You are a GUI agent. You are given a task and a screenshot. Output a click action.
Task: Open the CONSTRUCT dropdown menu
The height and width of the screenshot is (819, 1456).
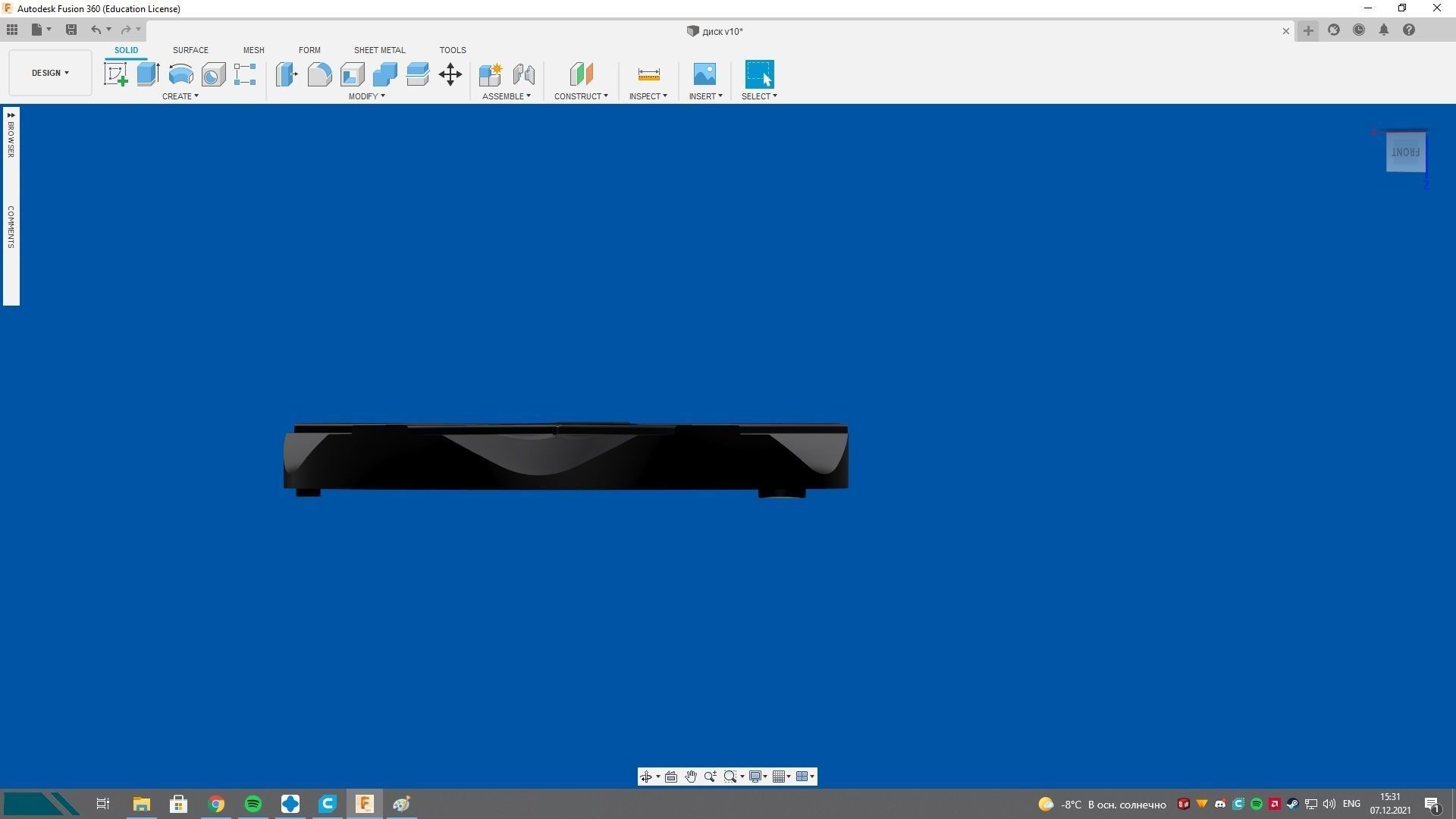pos(580,96)
